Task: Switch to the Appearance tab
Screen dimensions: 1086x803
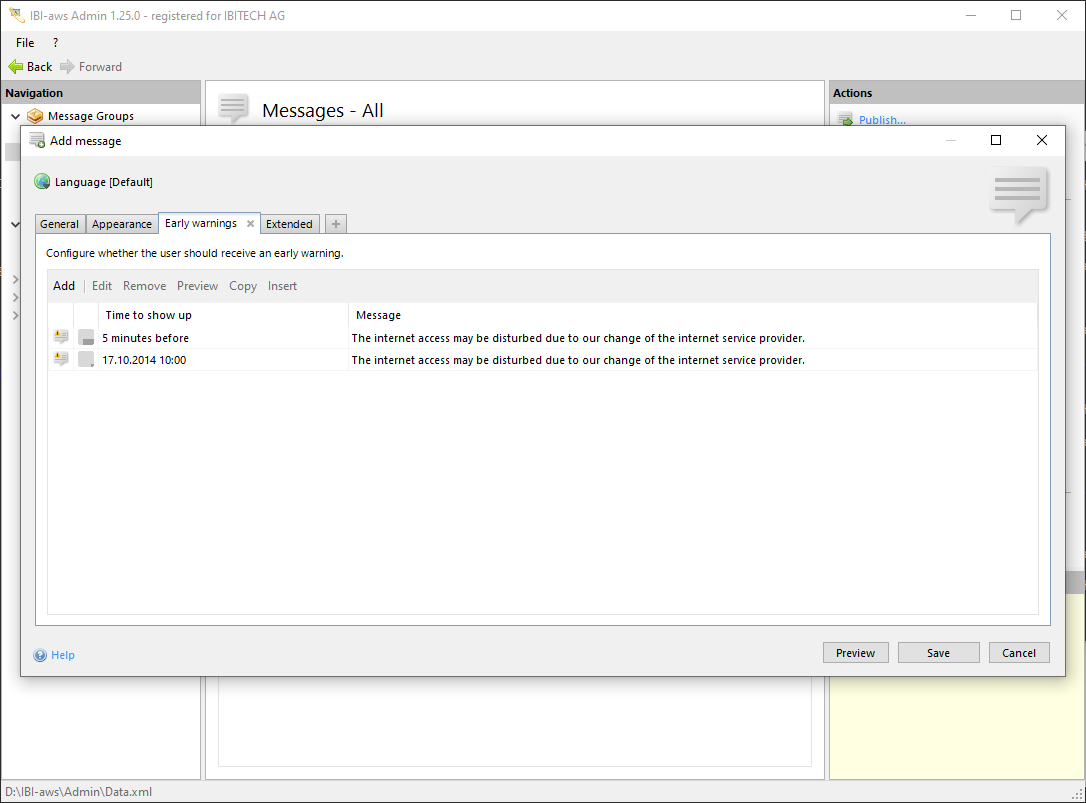Action: click(122, 224)
